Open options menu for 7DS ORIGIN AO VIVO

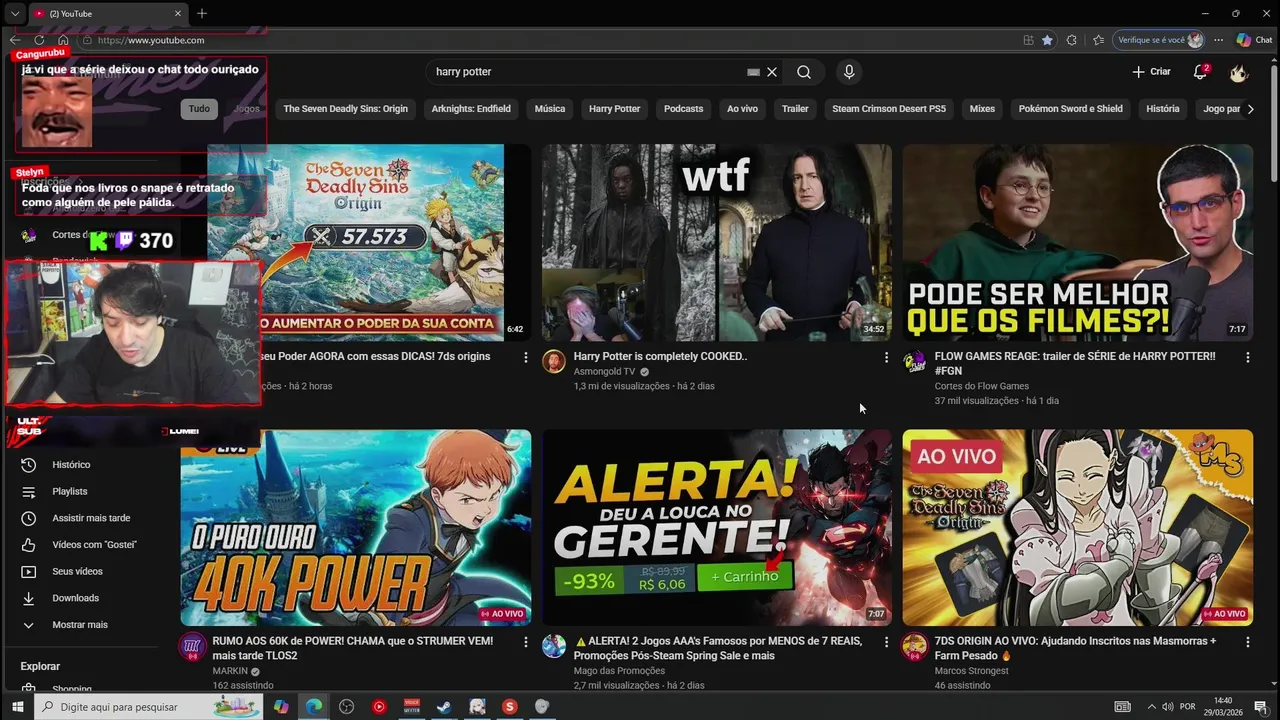tap(1247, 641)
